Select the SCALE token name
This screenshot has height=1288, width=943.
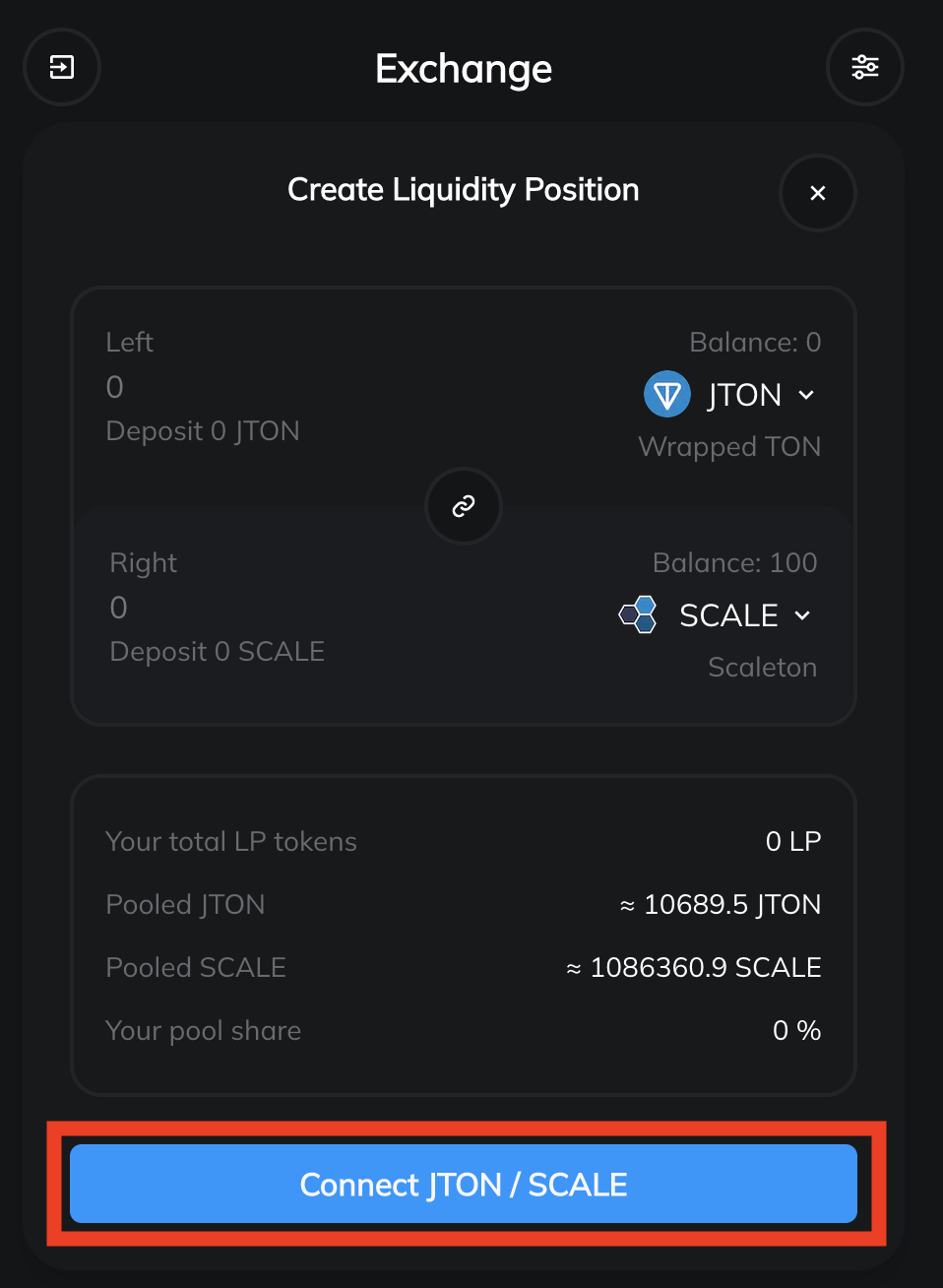[x=728, y=615]
